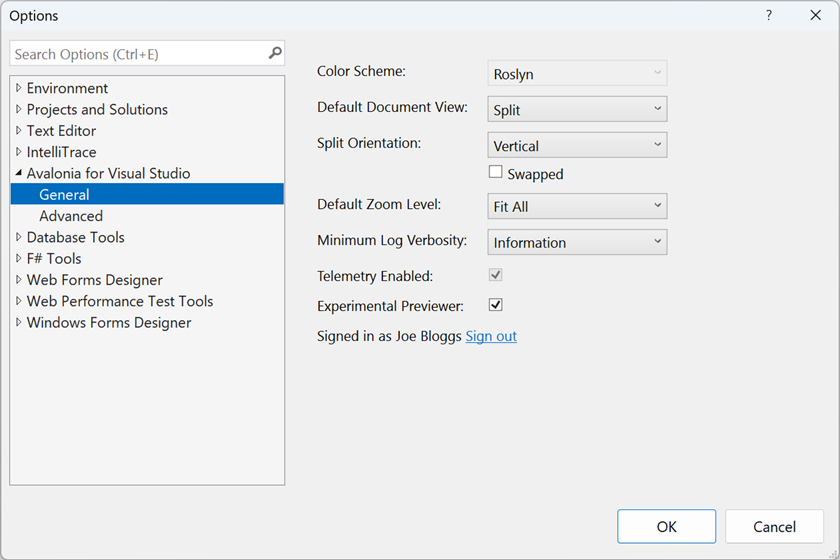Click the Split Orientation label
840x560 pixels.
point(369,143)
